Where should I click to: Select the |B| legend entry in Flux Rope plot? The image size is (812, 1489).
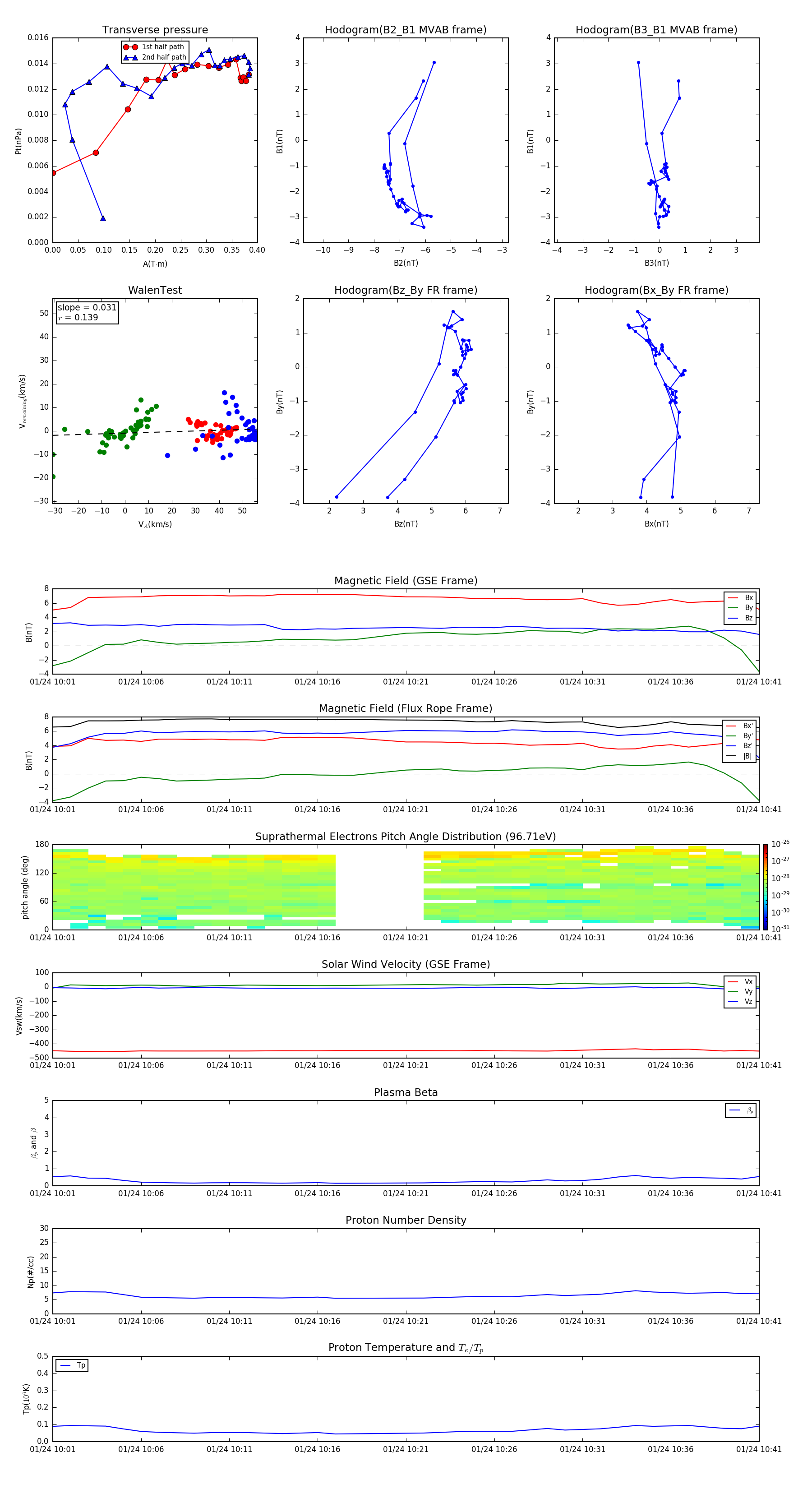(x=740, y=757)
